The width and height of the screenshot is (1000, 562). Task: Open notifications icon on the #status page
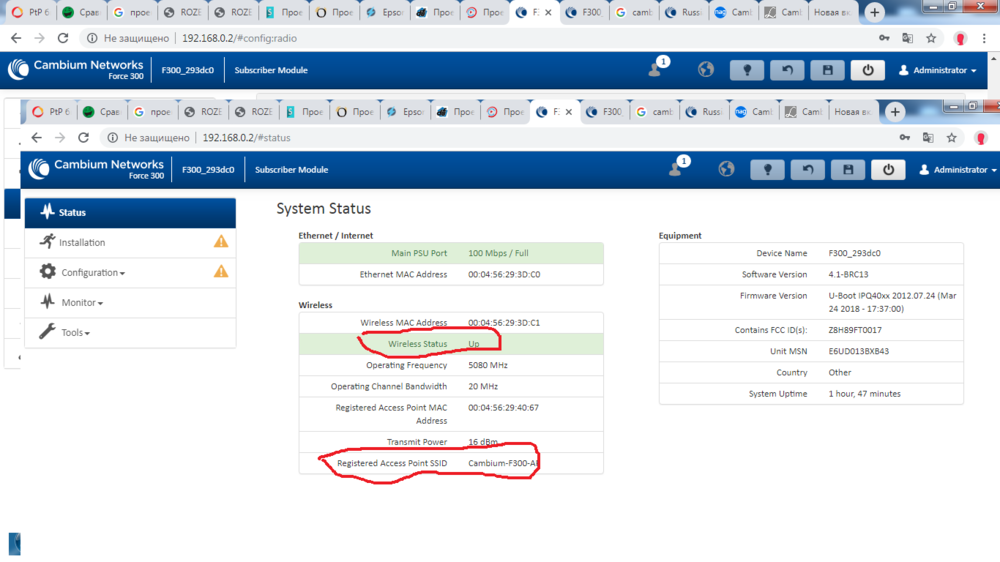coord(677,169)
